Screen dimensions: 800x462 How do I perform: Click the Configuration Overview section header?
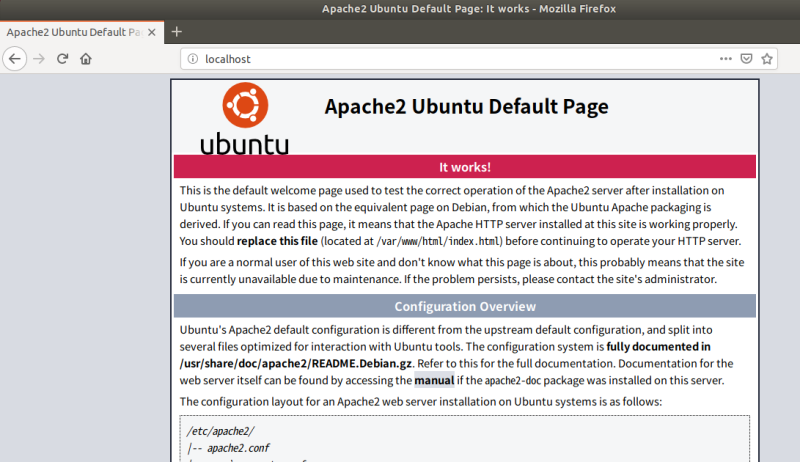click(465, 306)
